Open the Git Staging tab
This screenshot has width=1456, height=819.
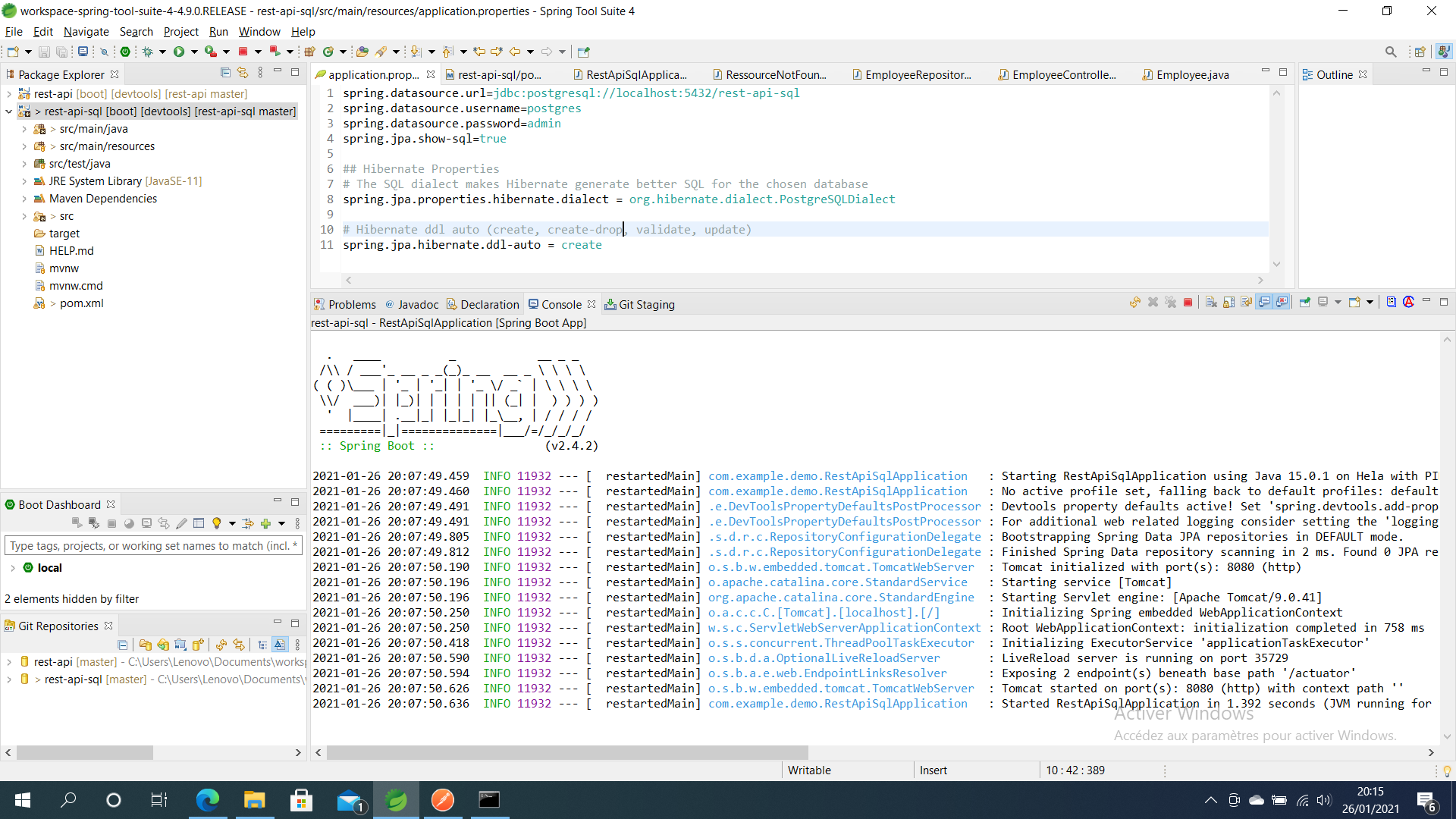639,304
